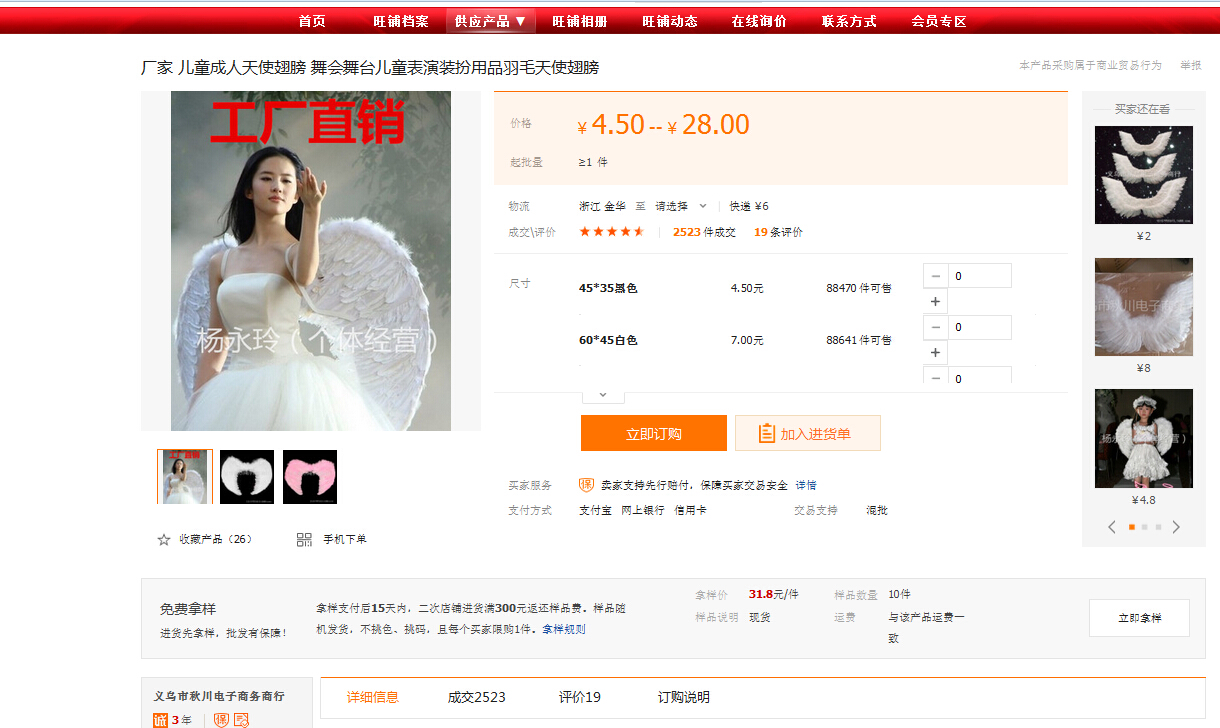Select the pink wings thumbnail
Image resolution: width=1220 pixels, height=728 pixels.
tap(310, 477)
